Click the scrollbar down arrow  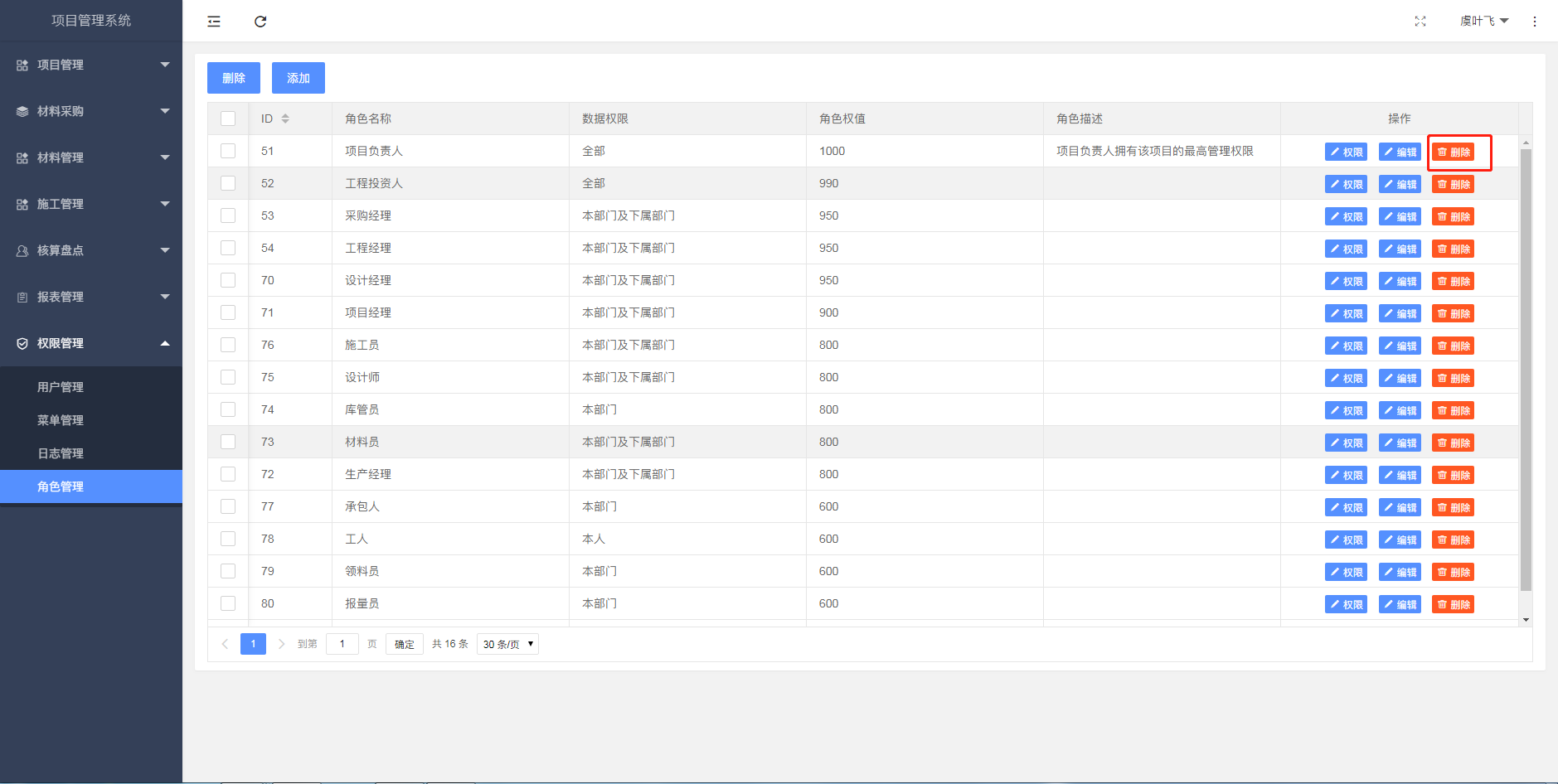(x=1526, y=620)
